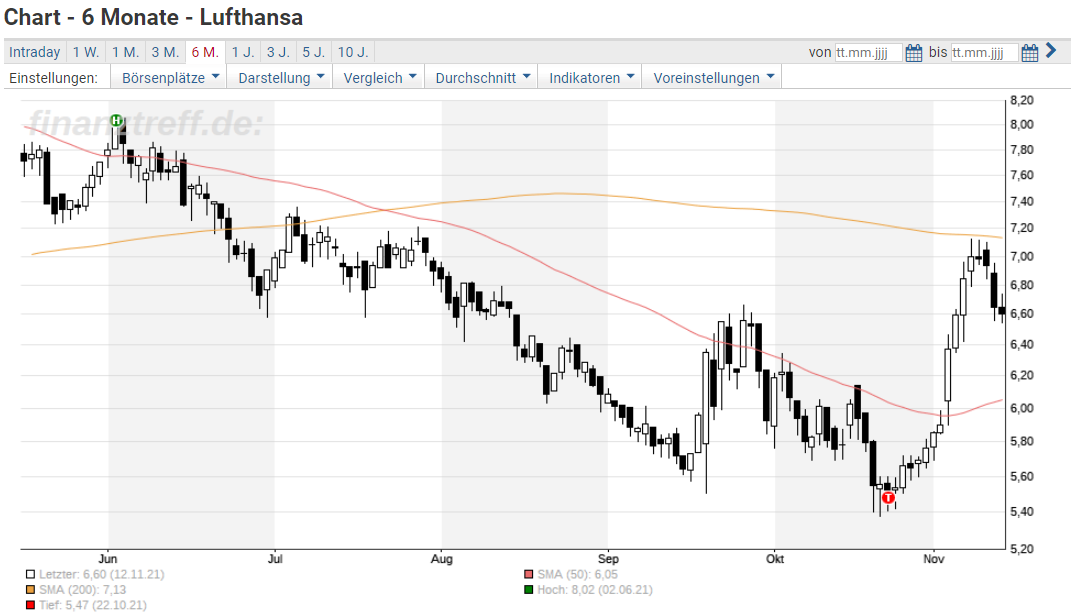Viewport: 1078px width, 614px height.
Task: Switch to the 1 J. timeframe tab
Action: point(243,52)
